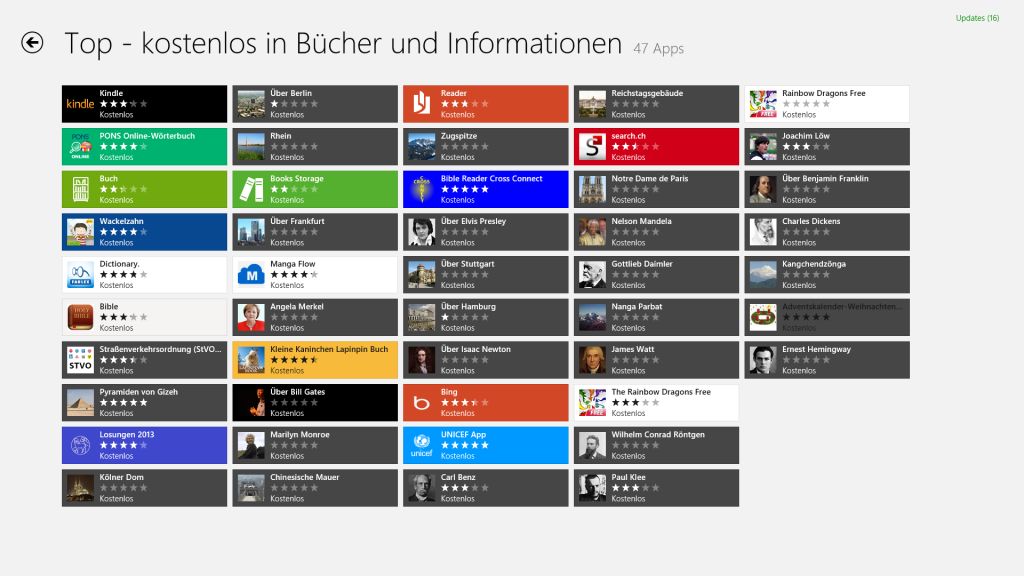Screen dimensions: 1024x576
Task: Select the 'Bible Reader Cross Connect' title
Action: click(x=491, y=178)
